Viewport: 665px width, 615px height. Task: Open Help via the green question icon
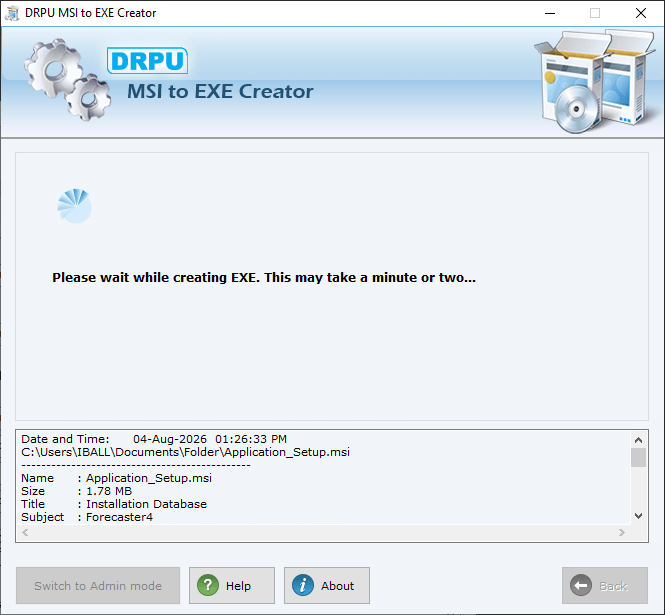tap(208, 585)
